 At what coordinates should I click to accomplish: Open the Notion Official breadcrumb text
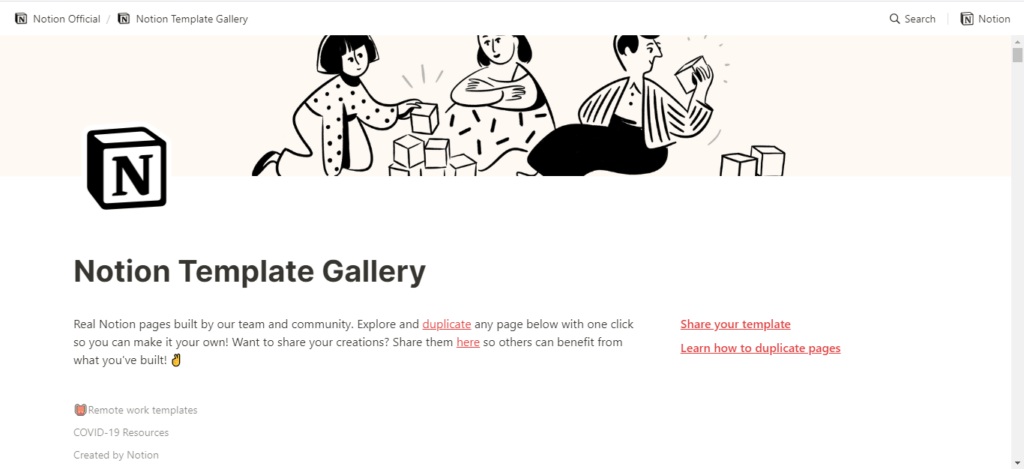pos(66,19)
